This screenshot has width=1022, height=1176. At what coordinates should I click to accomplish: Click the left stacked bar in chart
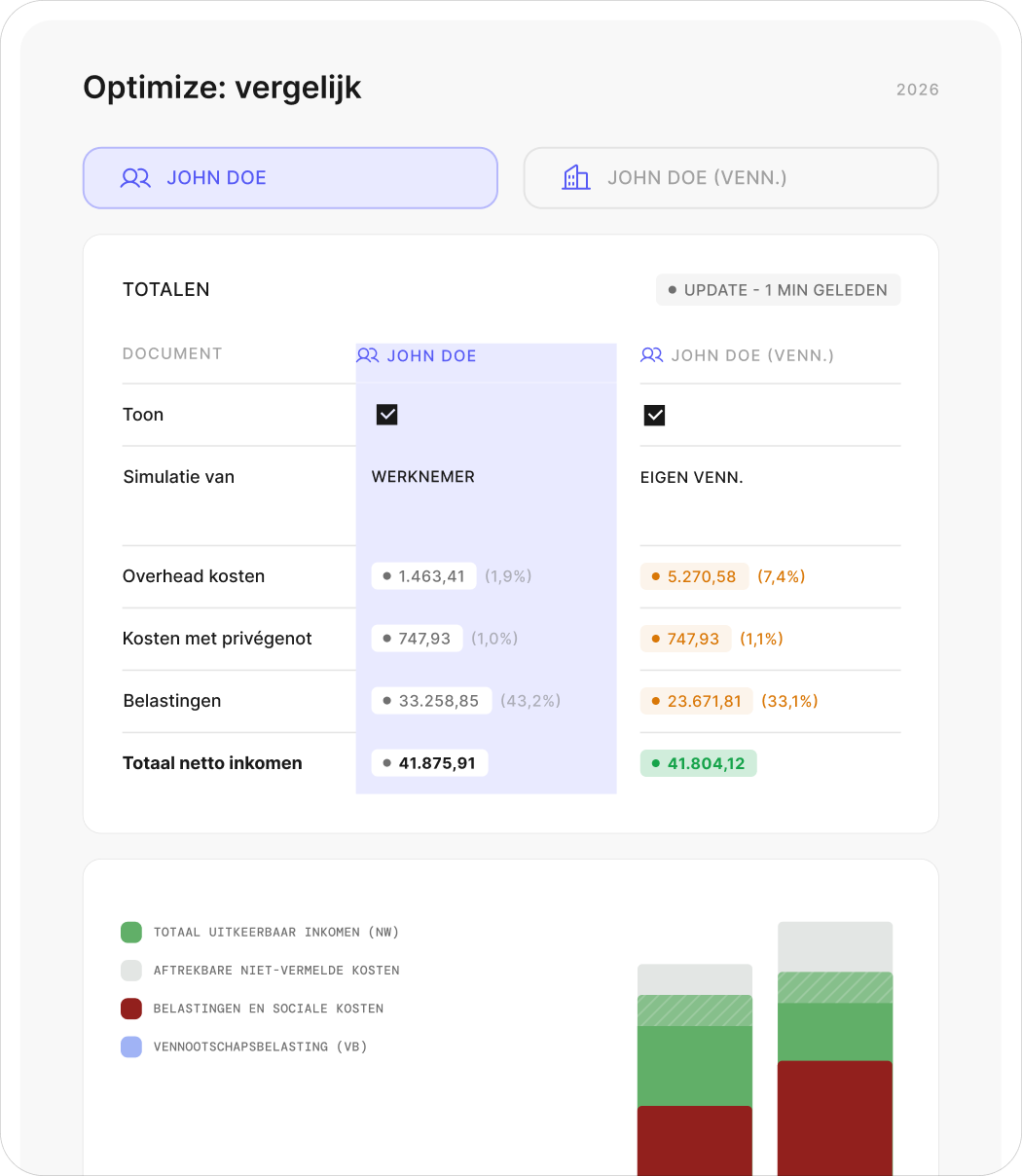(x=695, y=1070)
